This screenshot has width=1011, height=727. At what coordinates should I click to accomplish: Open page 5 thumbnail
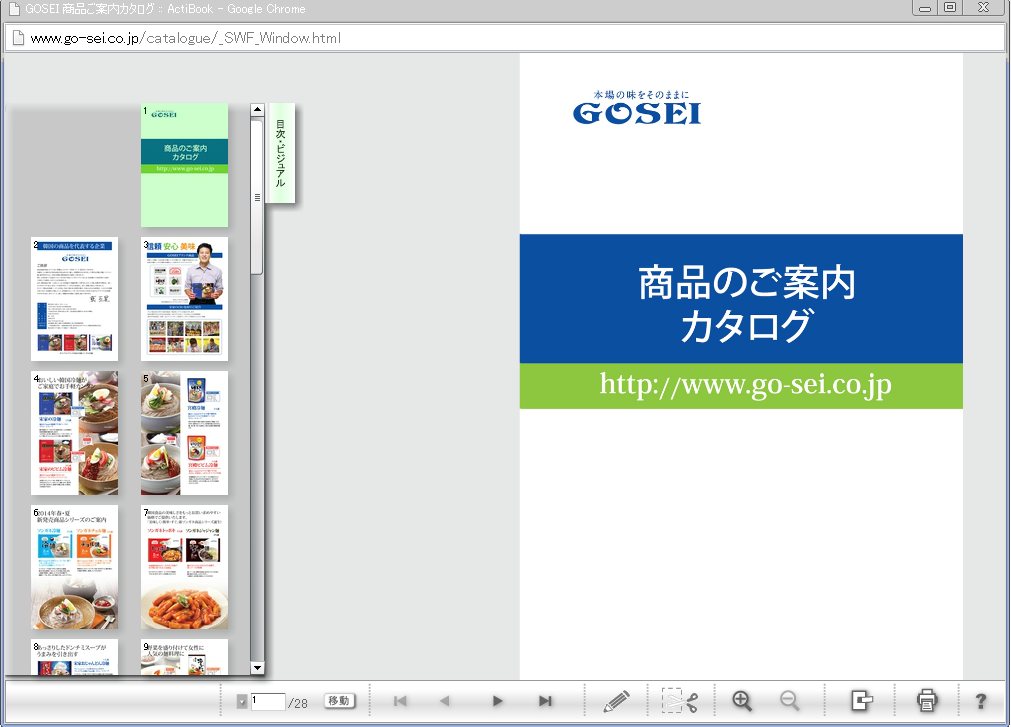click(184, 433)
